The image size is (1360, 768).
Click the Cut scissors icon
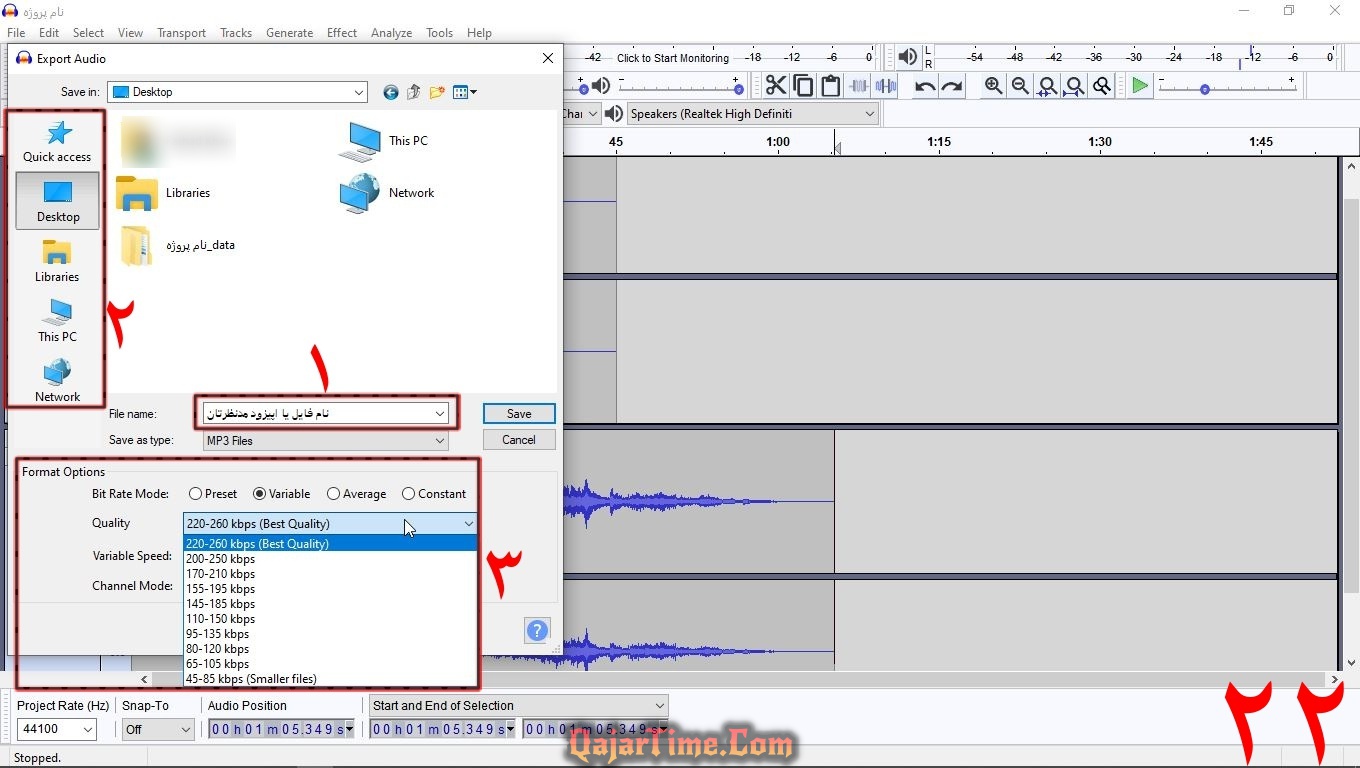click(x=776, y=86)
